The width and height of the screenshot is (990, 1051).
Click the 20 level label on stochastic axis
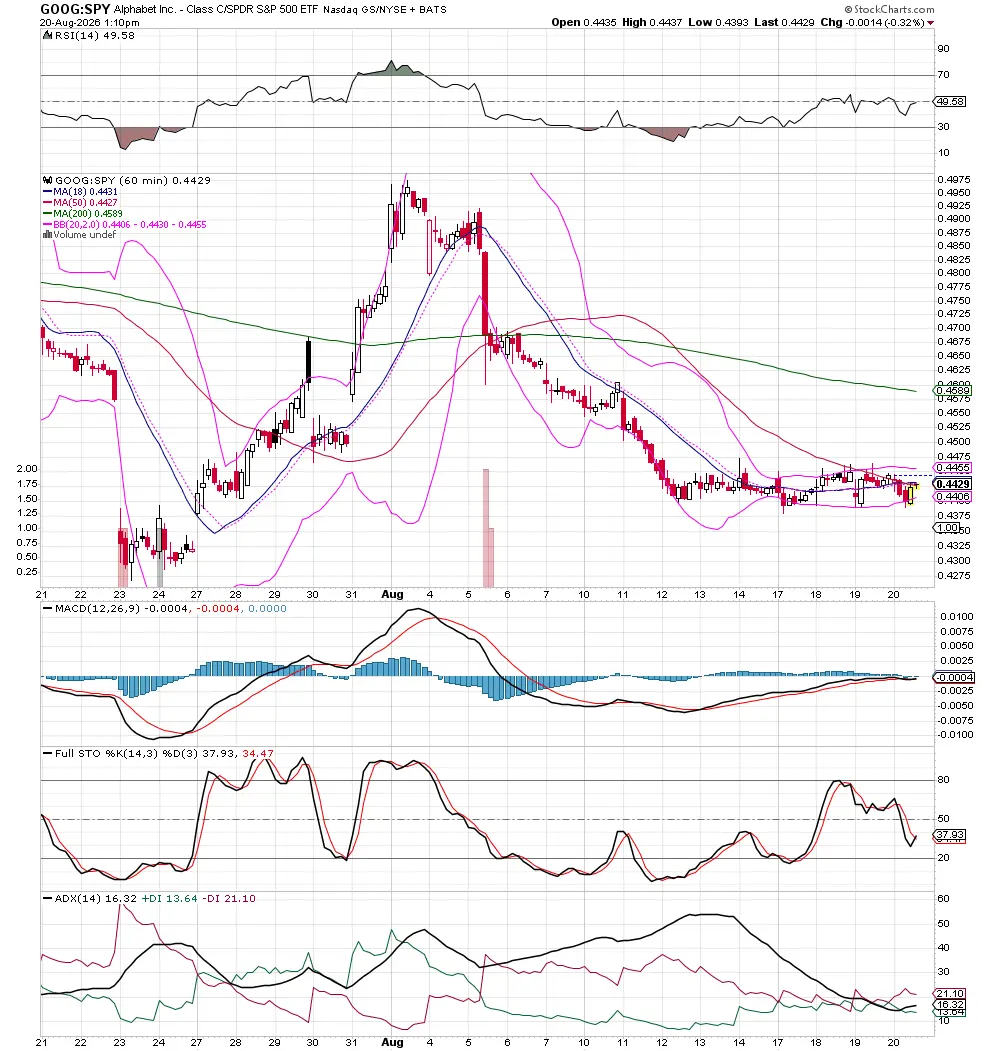coord(943,857)
